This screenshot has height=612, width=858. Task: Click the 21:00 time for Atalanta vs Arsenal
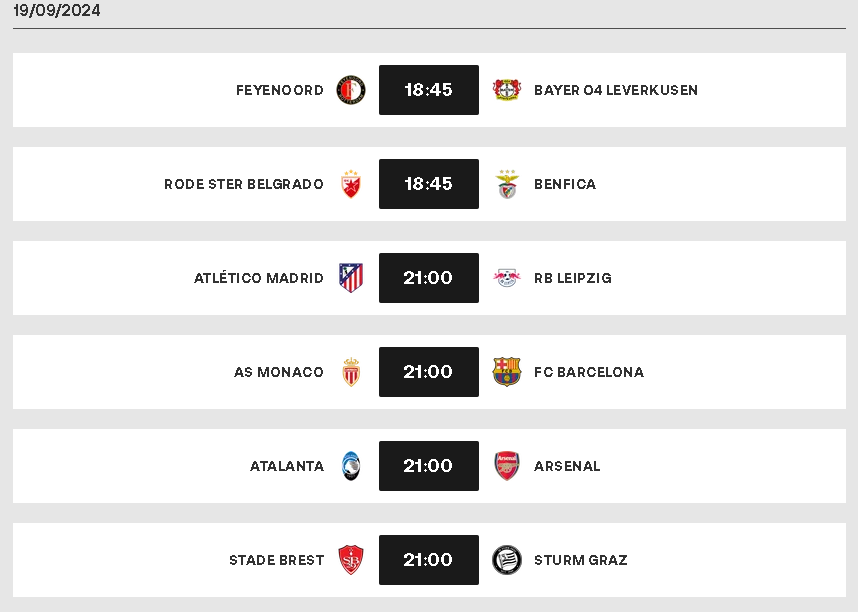(428, 466)
